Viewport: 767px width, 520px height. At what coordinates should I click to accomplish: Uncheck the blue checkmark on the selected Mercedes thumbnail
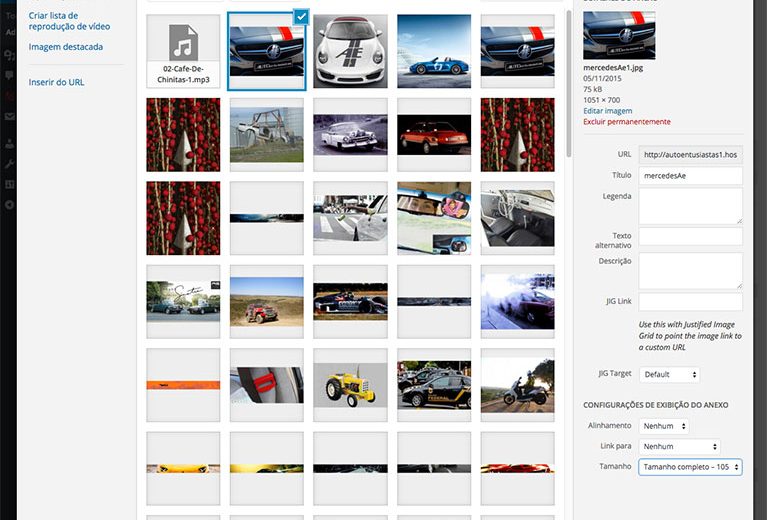point(301,17)
